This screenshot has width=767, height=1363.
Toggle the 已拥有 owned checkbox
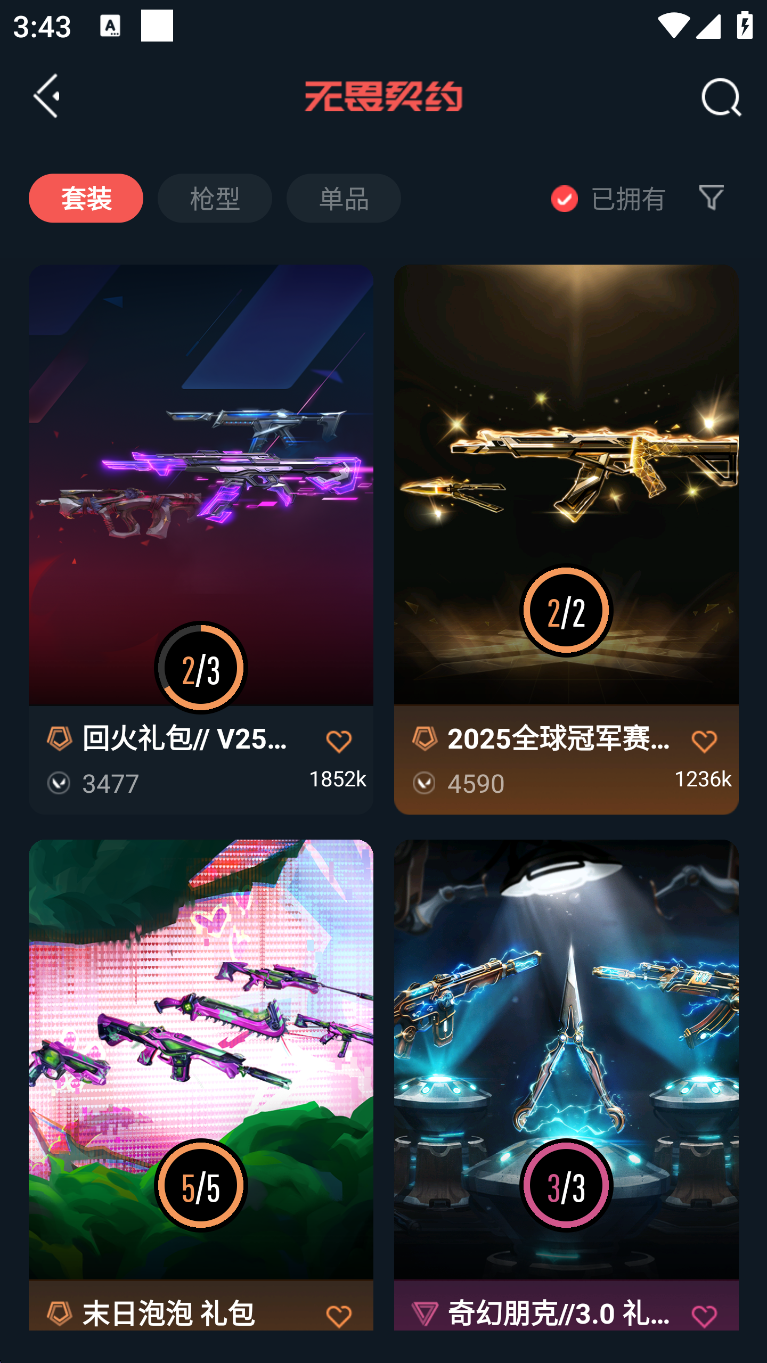click(x=564, y=199)
